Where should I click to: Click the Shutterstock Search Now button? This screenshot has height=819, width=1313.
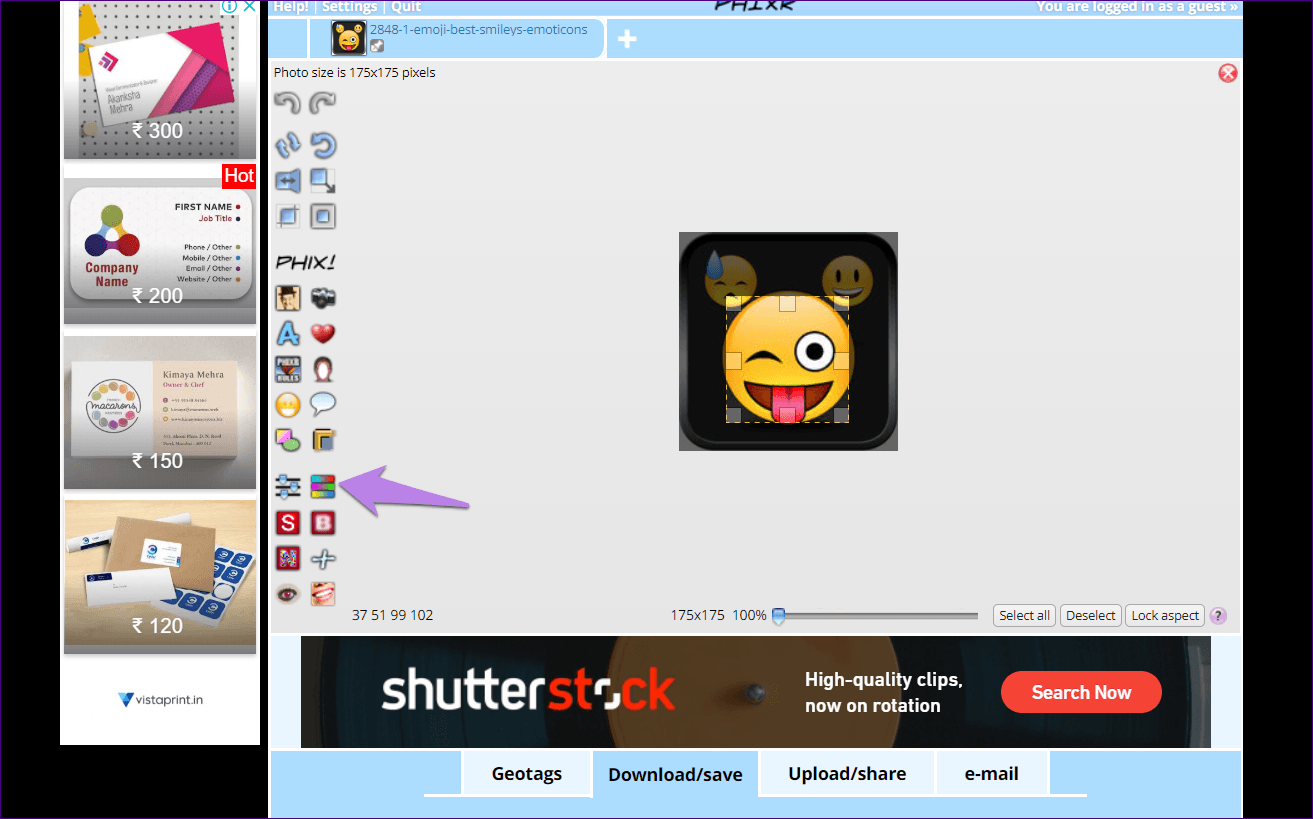1081,692
